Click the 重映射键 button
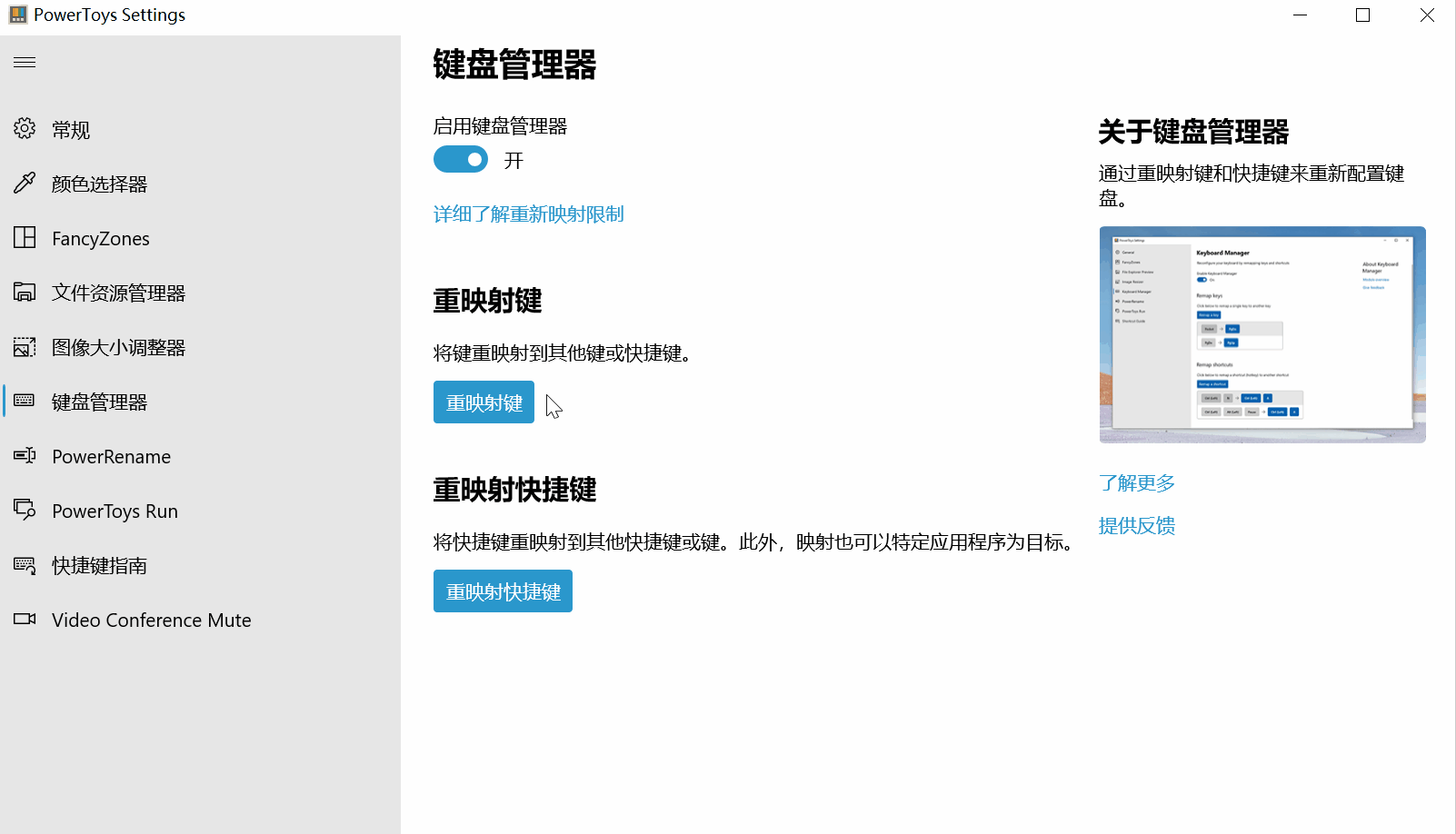The height and width of the screenshot is (834, 1456). click(x=484, y=402)
